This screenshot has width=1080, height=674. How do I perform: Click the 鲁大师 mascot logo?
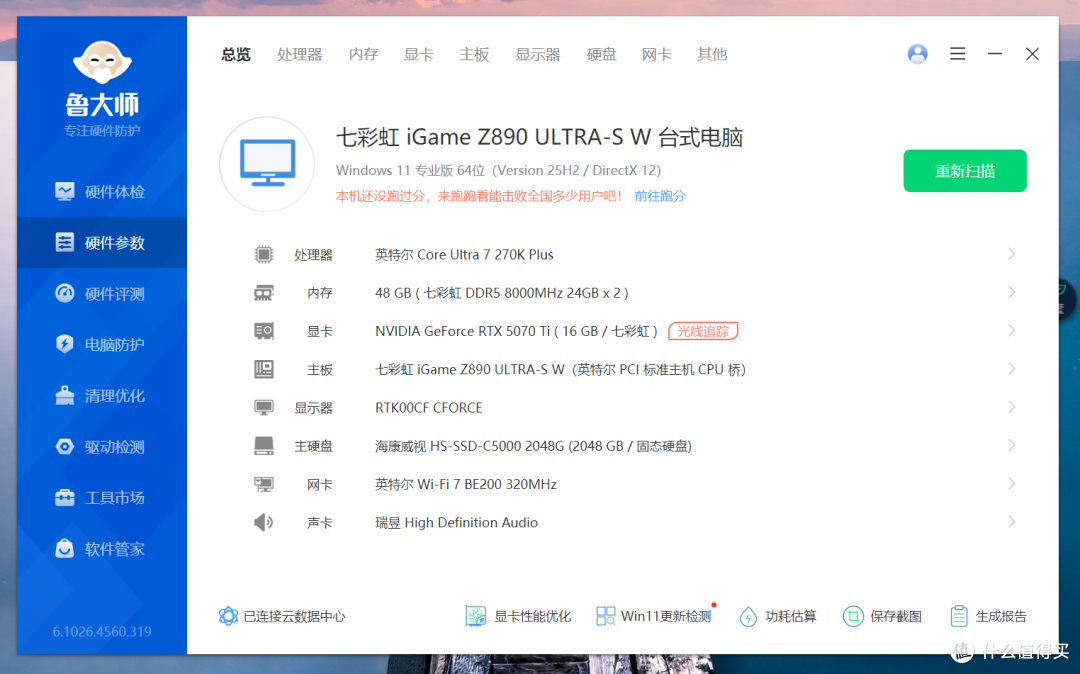102,62
